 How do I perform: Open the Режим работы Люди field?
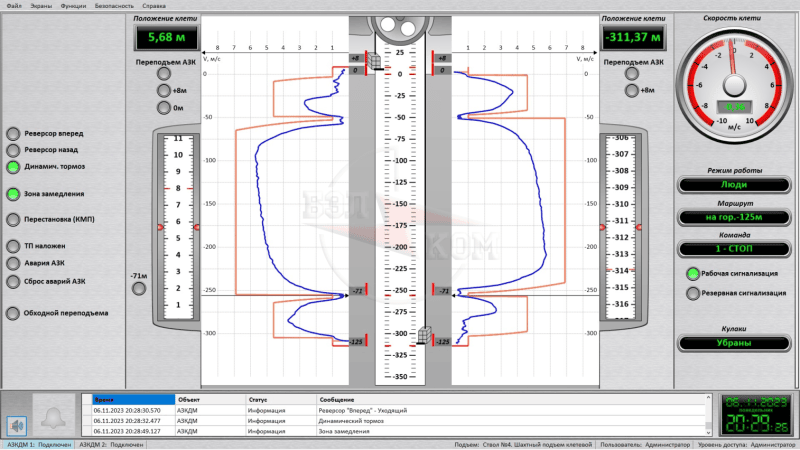(740, 185)
